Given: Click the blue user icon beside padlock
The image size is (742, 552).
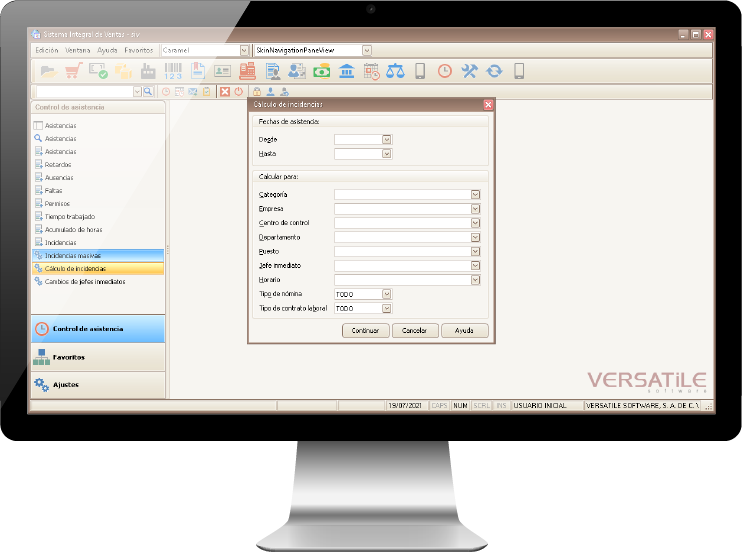Looking at the screenshot, I should click(270, 92).
